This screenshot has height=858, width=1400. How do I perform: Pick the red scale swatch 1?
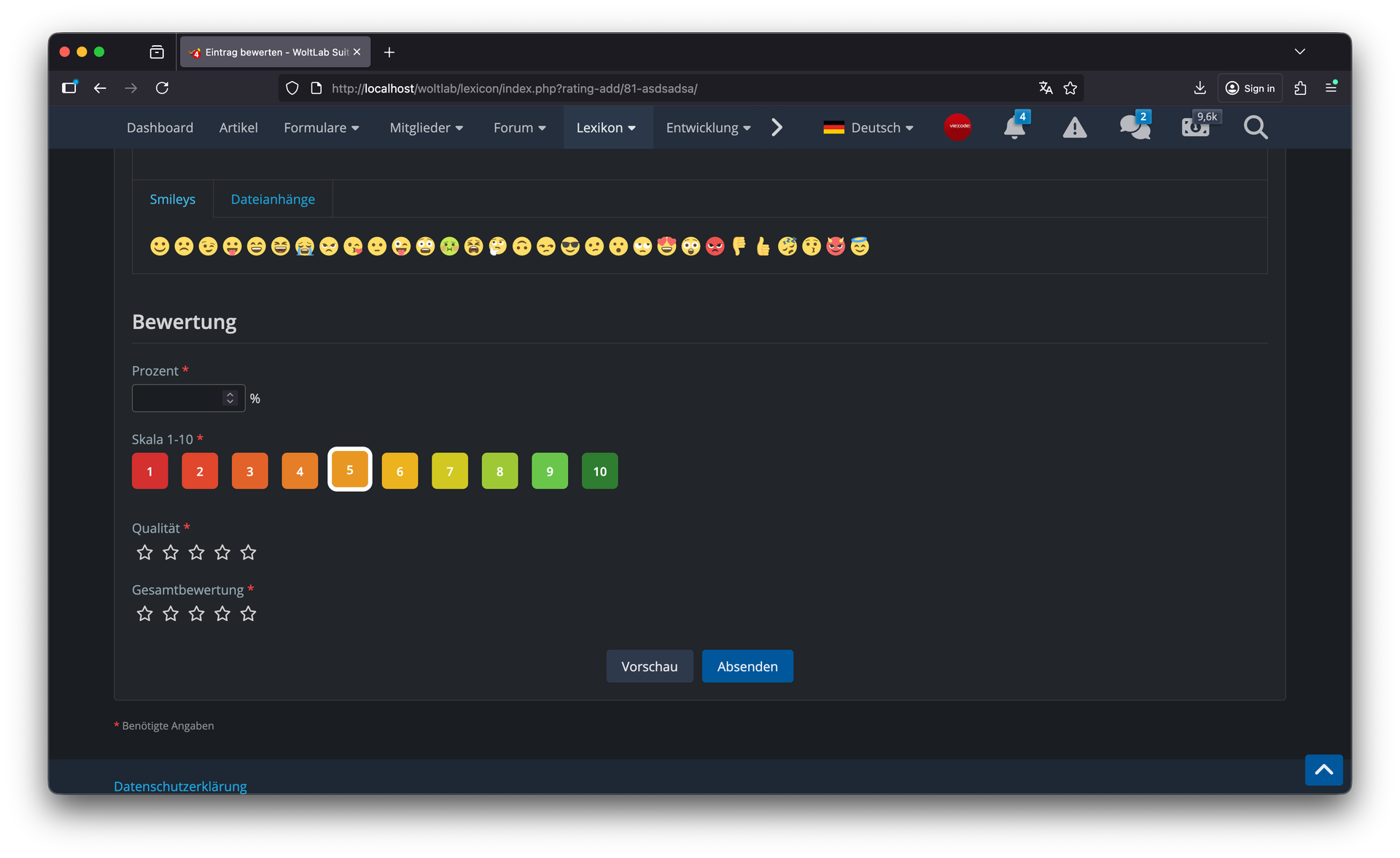pos(149,471)
